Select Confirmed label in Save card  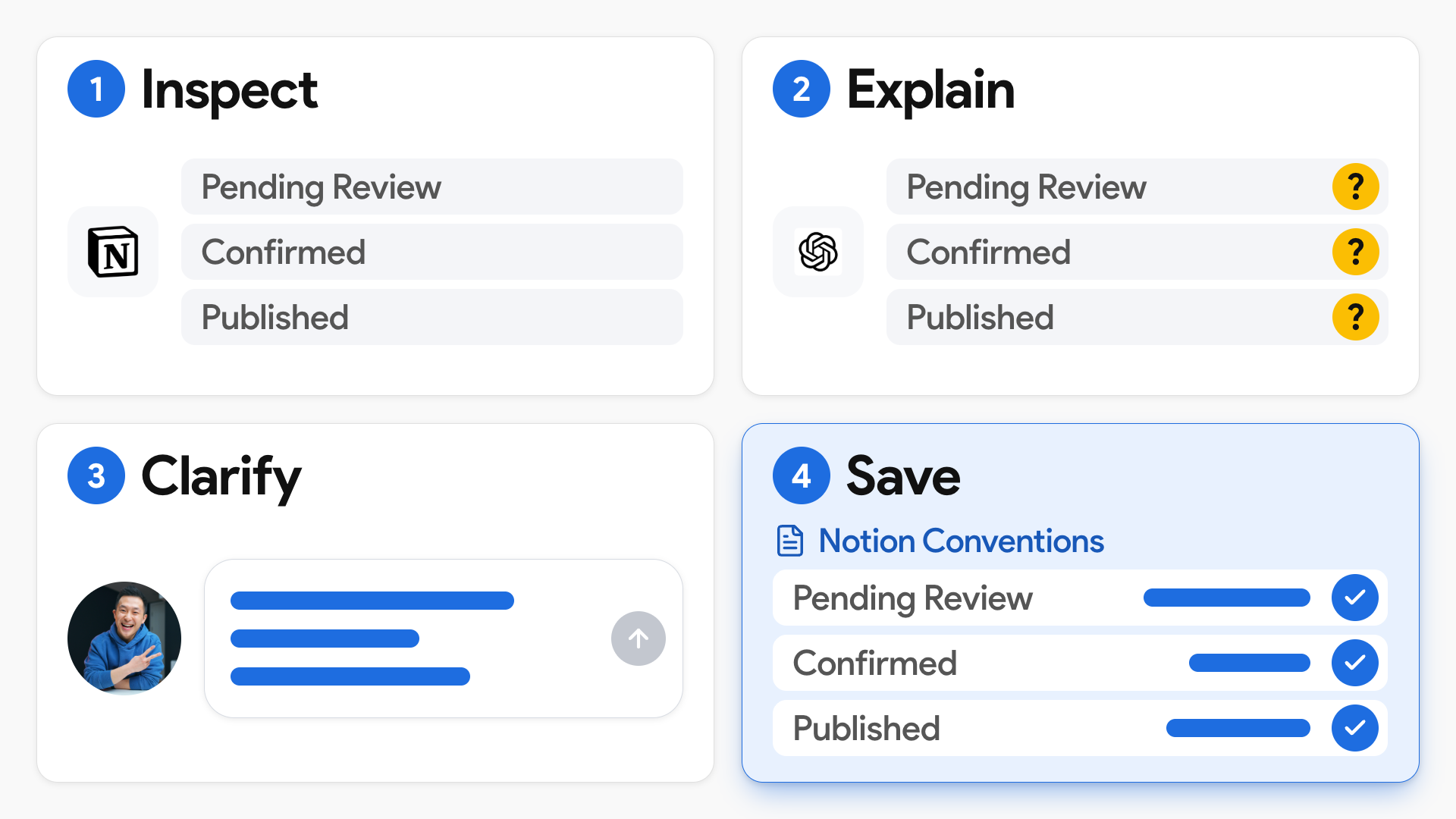click(x=874, y=664)
